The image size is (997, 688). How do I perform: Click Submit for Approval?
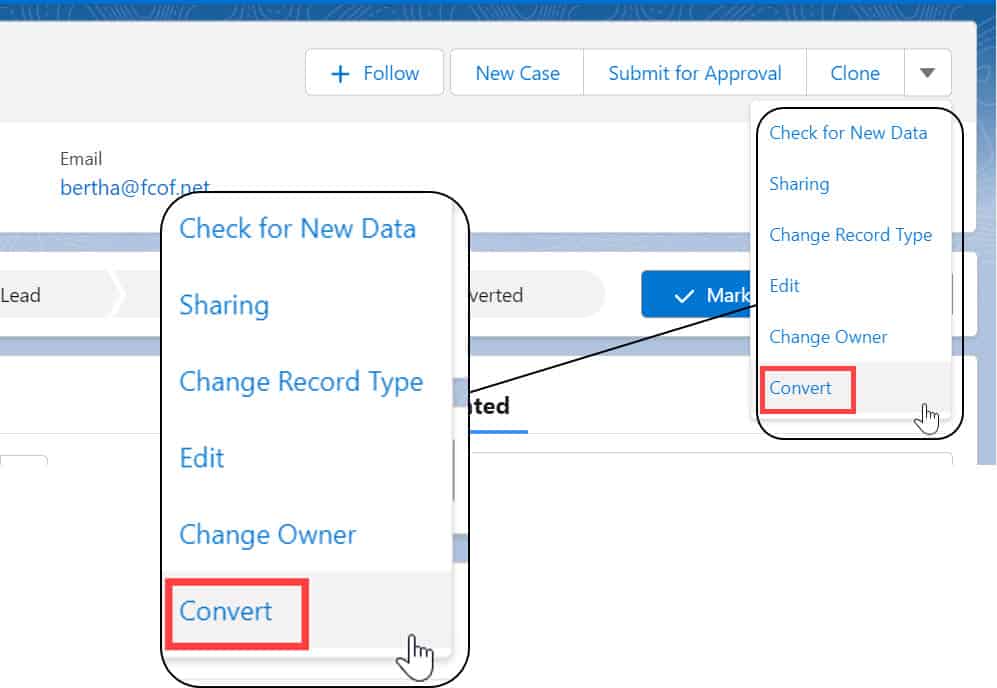click(694, 72)
